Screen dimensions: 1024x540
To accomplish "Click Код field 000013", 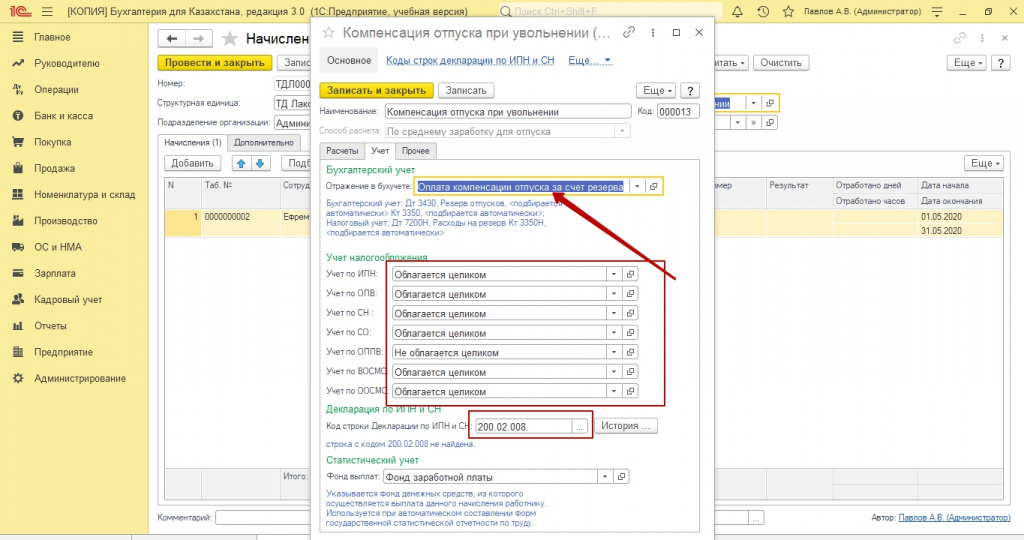I will click(x=678, y=112).
